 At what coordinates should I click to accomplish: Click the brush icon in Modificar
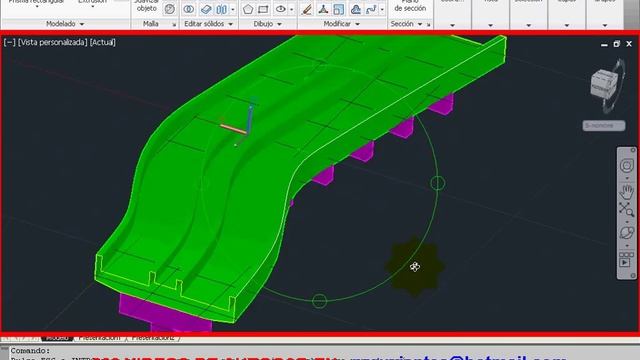pyautogui.click(x=307, y=9)
